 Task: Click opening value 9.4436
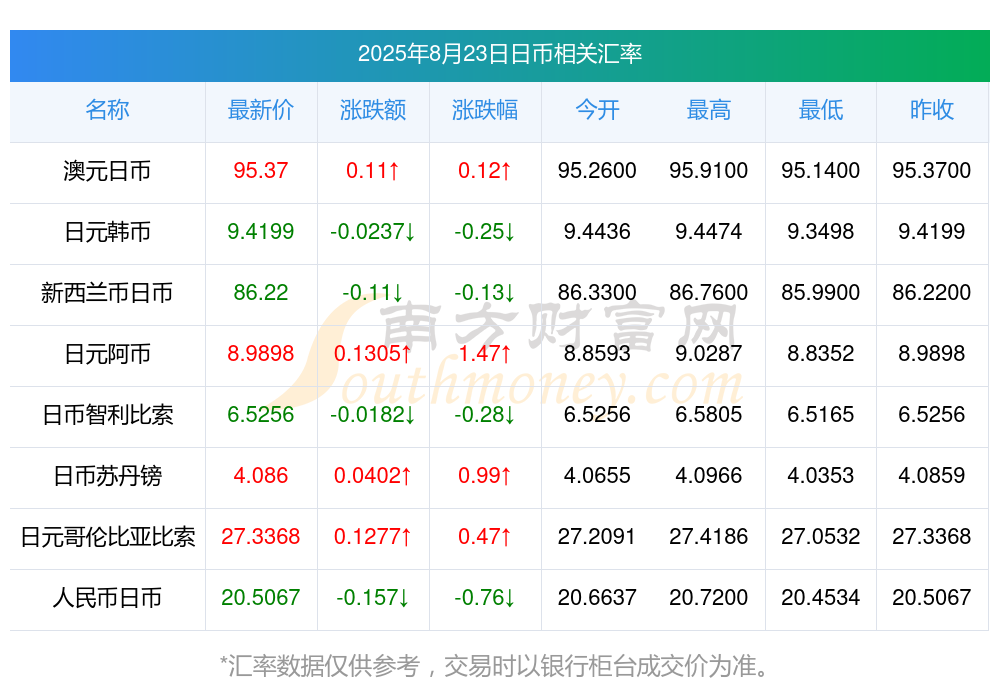597,232
